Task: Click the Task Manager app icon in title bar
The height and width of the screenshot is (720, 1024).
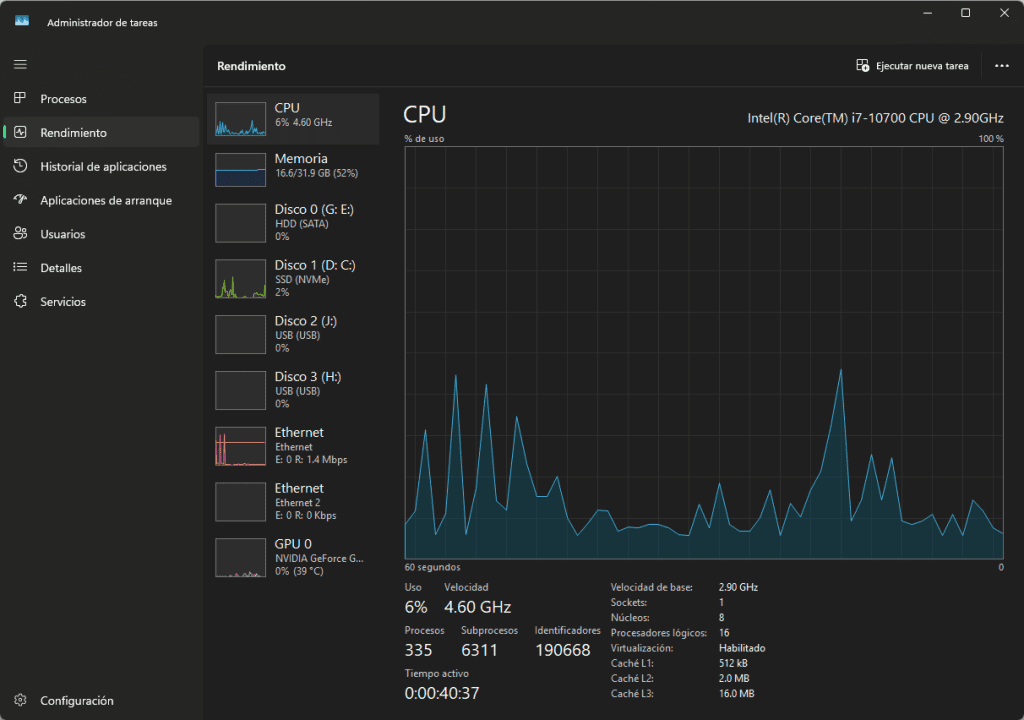Action: pos(22,21)
